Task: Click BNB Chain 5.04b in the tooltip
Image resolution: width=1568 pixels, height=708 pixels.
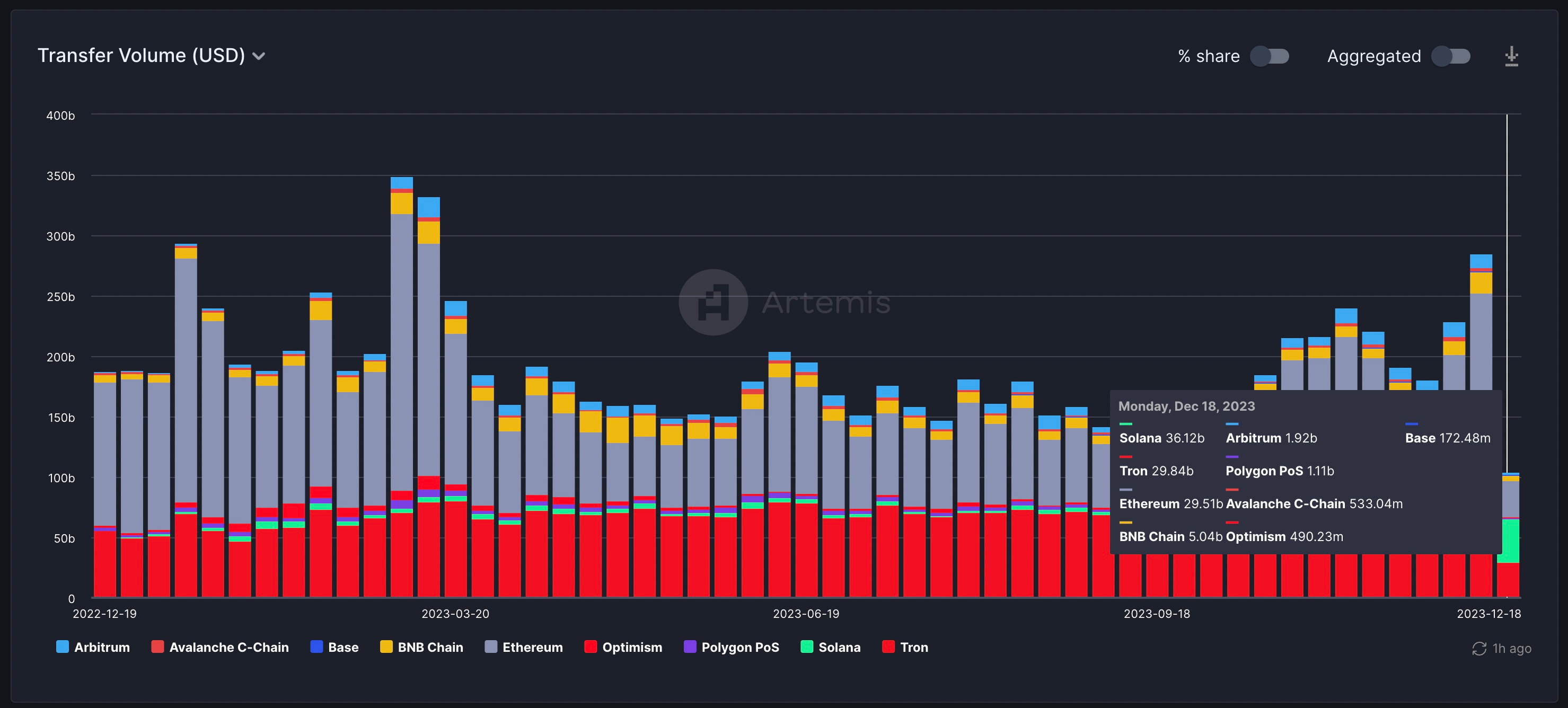Action: coord(1170,537)
